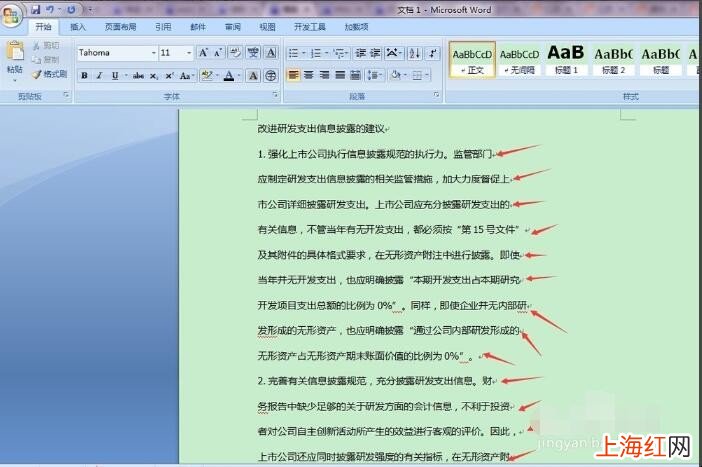Open the 加载项 (Add-Ins) tab
702x467 pixels.
[x=356, y=27]
